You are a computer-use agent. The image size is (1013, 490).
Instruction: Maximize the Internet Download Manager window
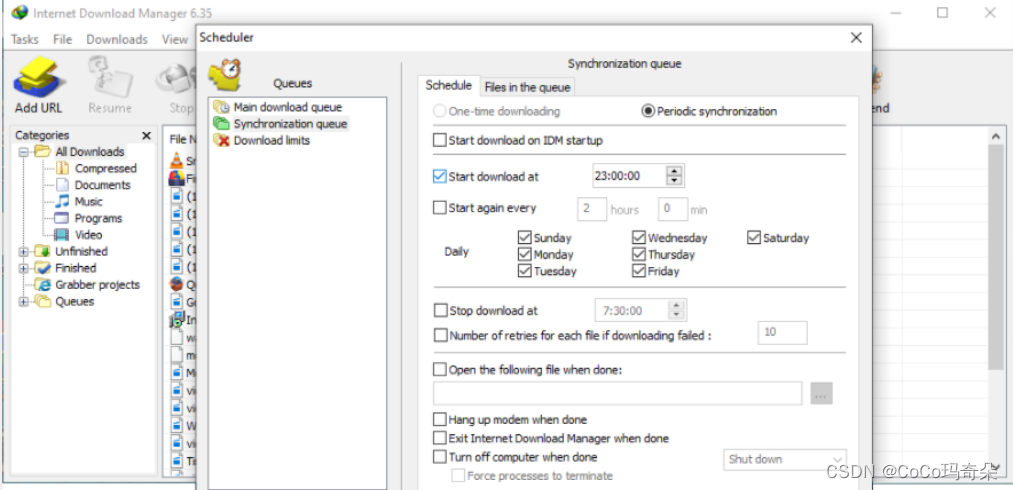click(x=943, y=12)
